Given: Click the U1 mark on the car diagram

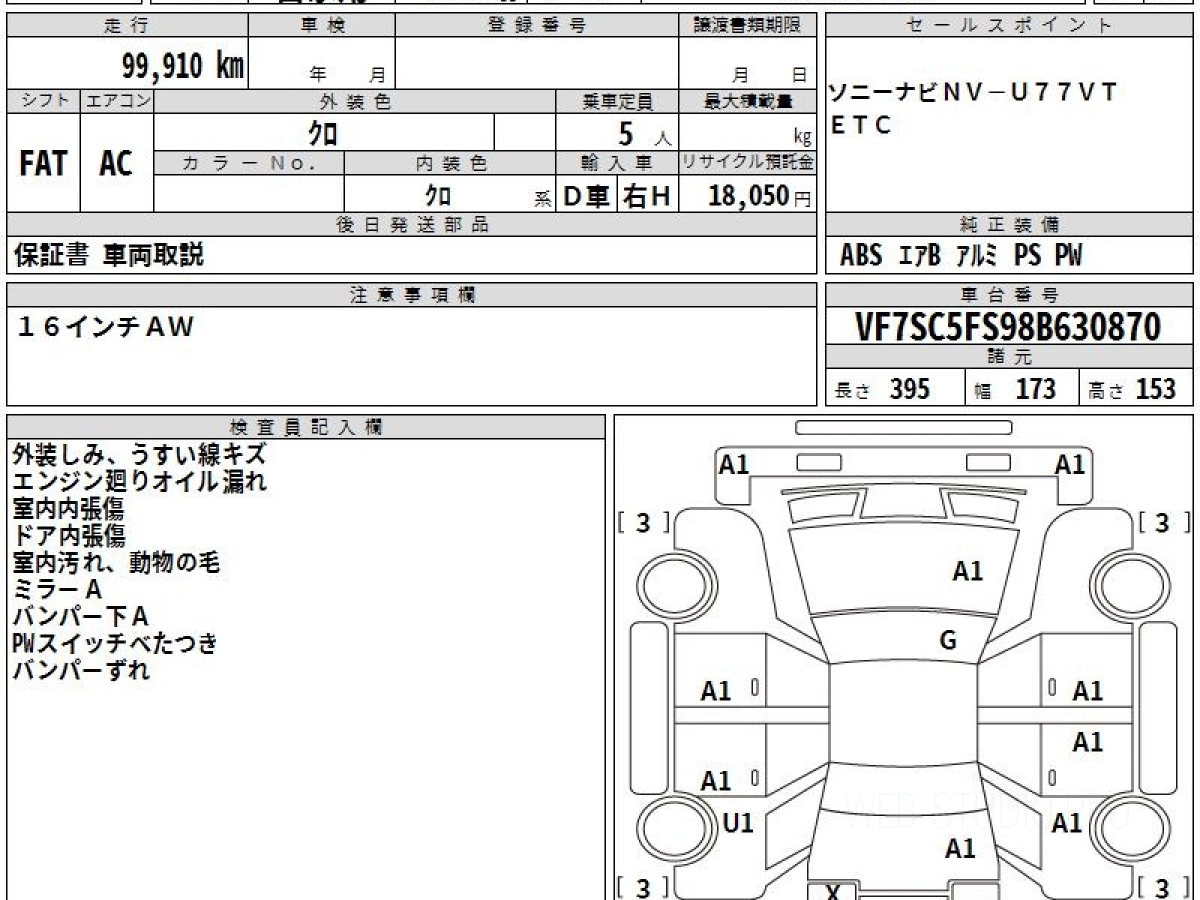Looking at the screenshot, I should coord(738,823).
